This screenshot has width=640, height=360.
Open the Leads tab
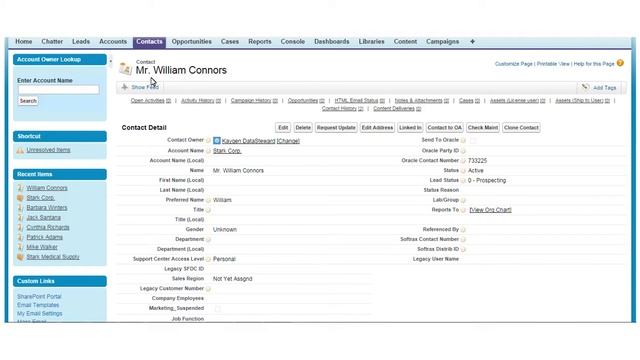pos(81,42)
